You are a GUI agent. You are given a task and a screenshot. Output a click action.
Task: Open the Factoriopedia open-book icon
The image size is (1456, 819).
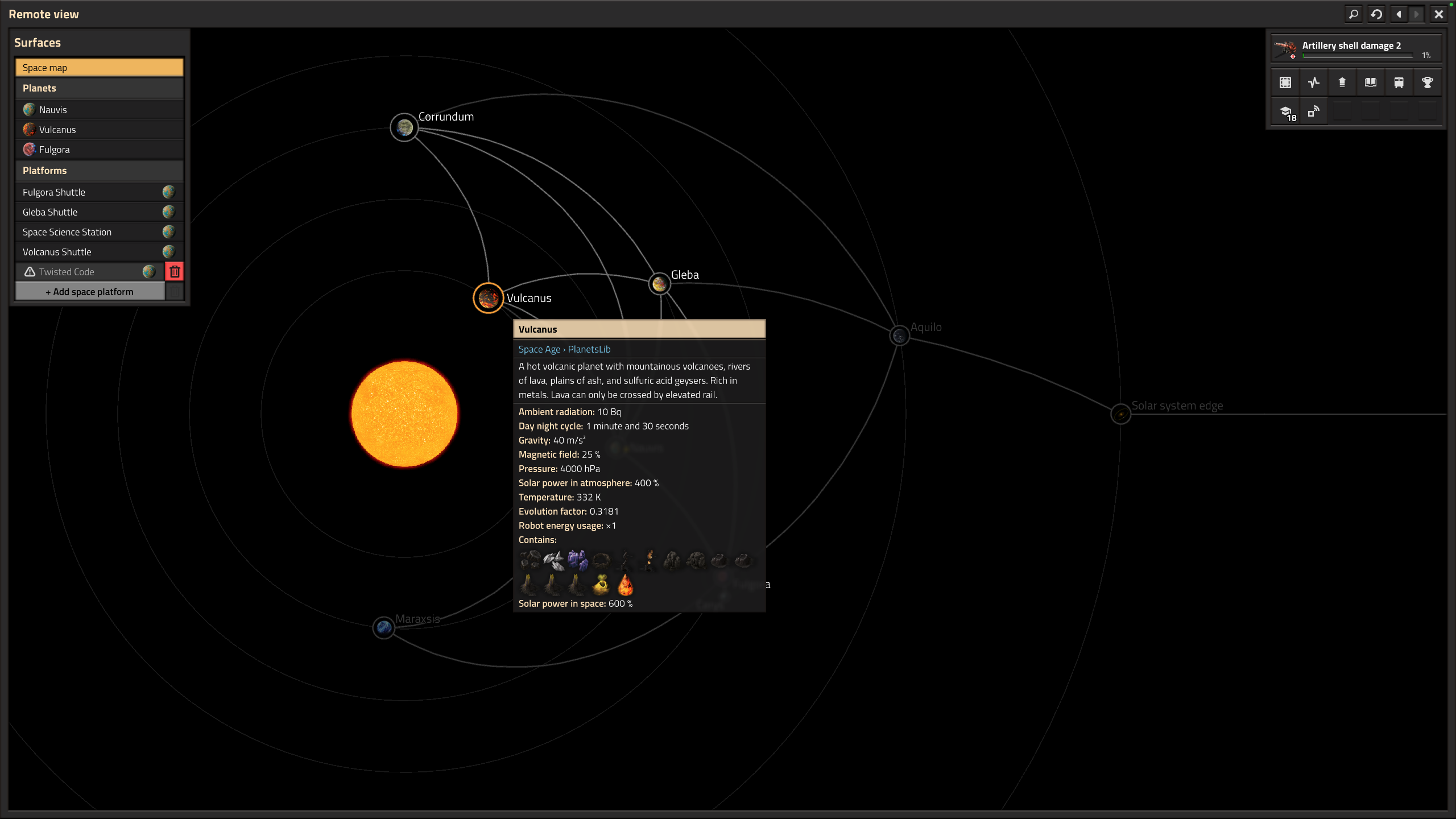click(1371, 82)
